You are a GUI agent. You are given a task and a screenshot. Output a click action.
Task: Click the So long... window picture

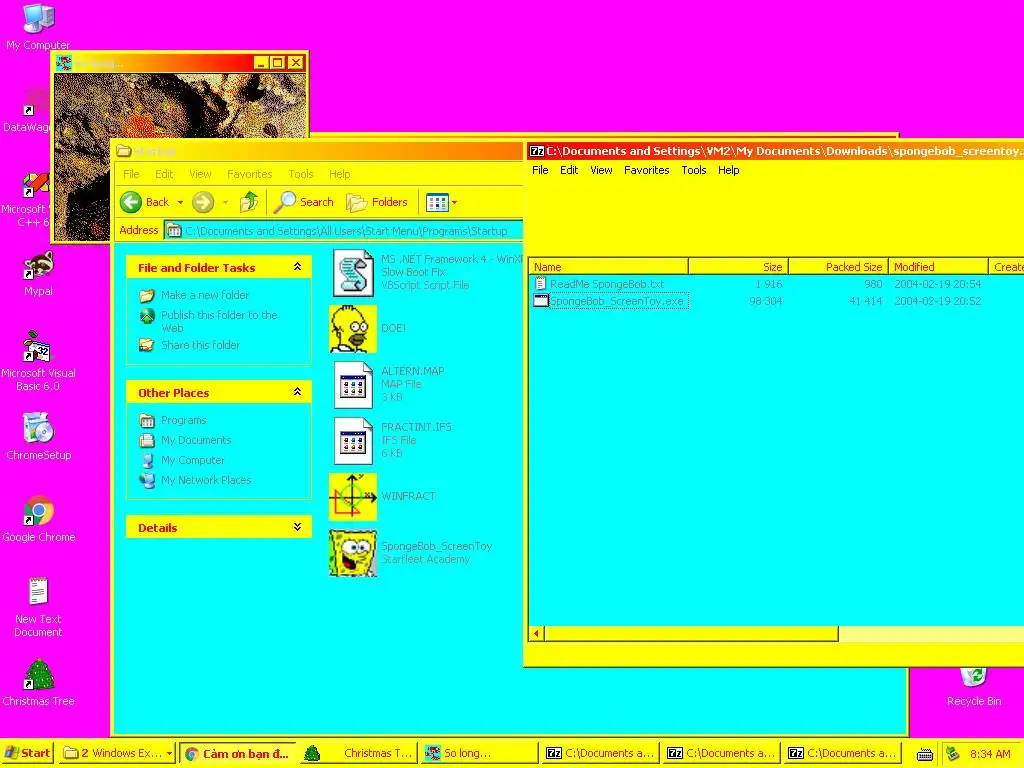point(180,106)
